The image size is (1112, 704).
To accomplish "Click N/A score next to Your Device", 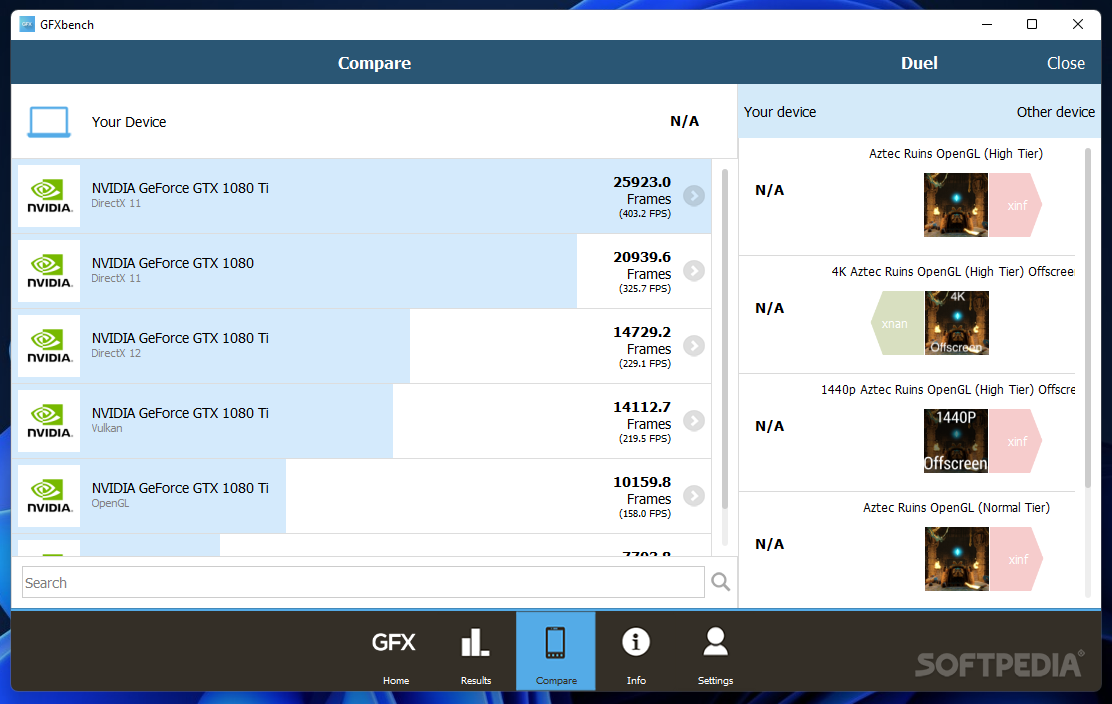I will pos(684,121).
